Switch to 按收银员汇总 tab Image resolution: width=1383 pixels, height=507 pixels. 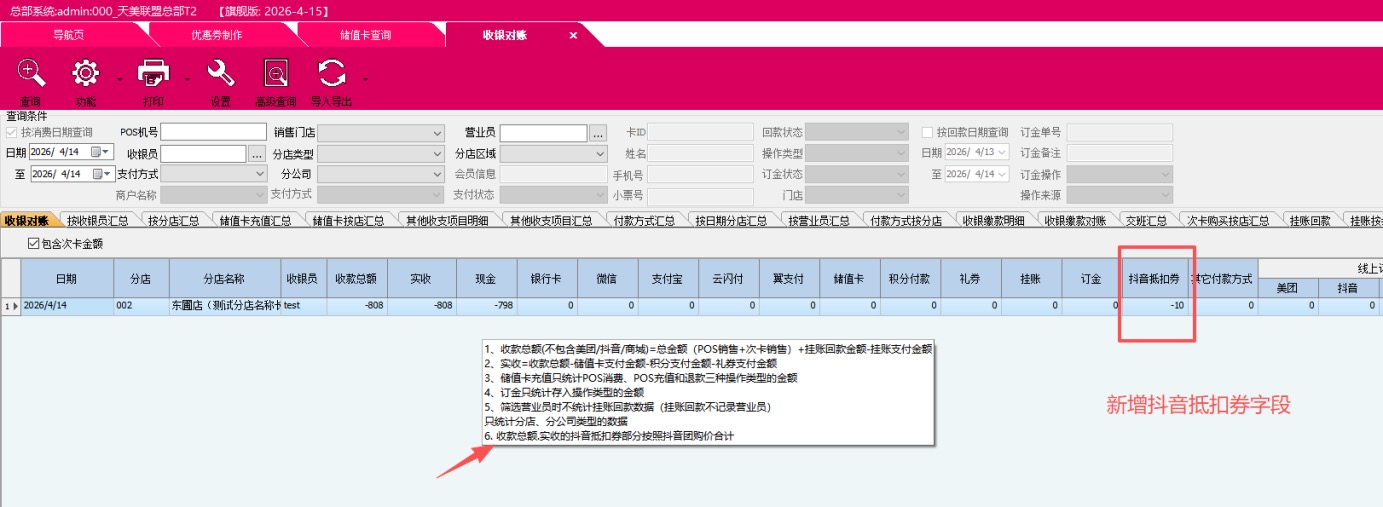click(97, 221)
